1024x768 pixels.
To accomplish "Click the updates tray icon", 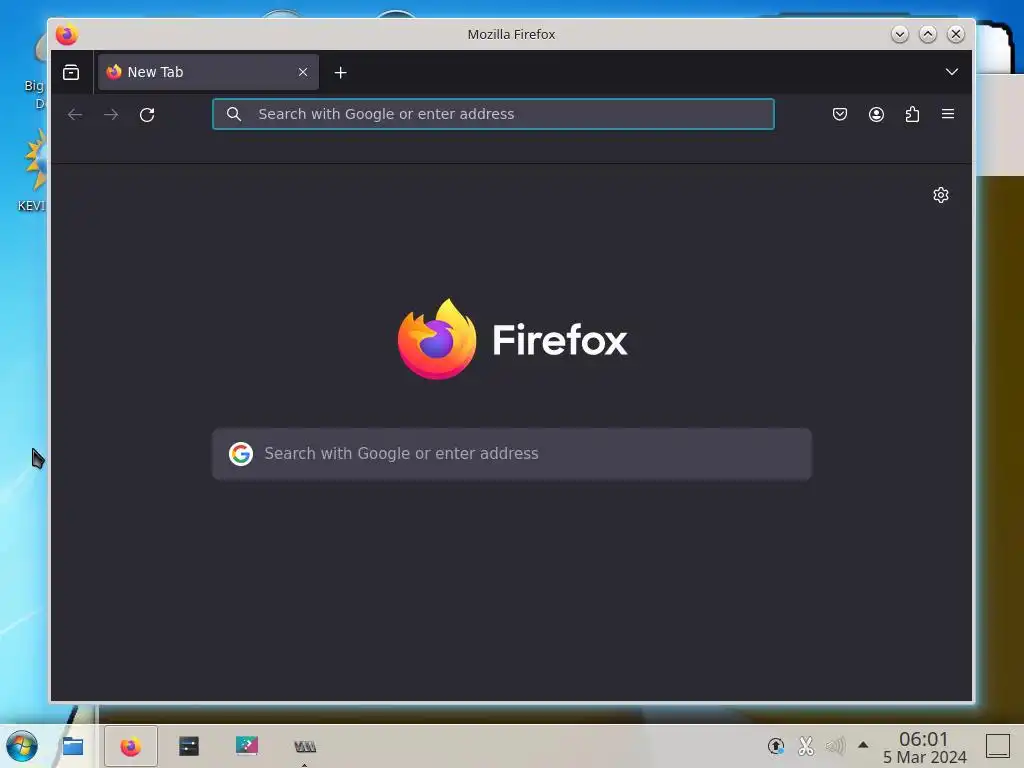I will click(x=776, y=746).
